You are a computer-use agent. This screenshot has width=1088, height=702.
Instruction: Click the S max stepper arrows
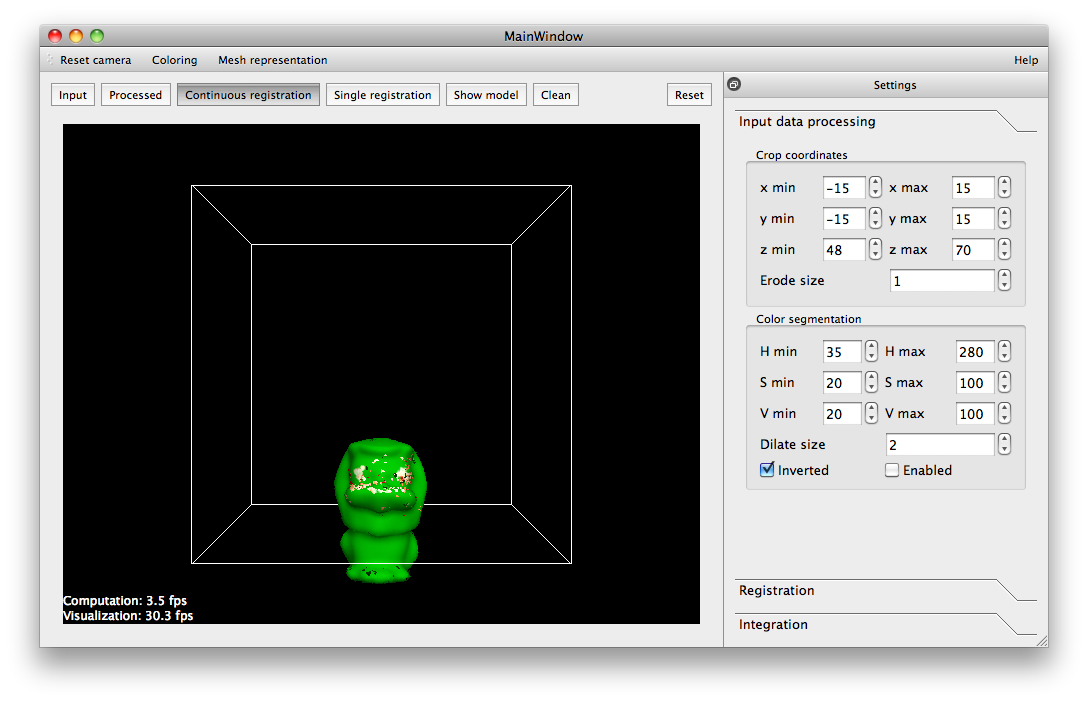(x=1004, y=382)
